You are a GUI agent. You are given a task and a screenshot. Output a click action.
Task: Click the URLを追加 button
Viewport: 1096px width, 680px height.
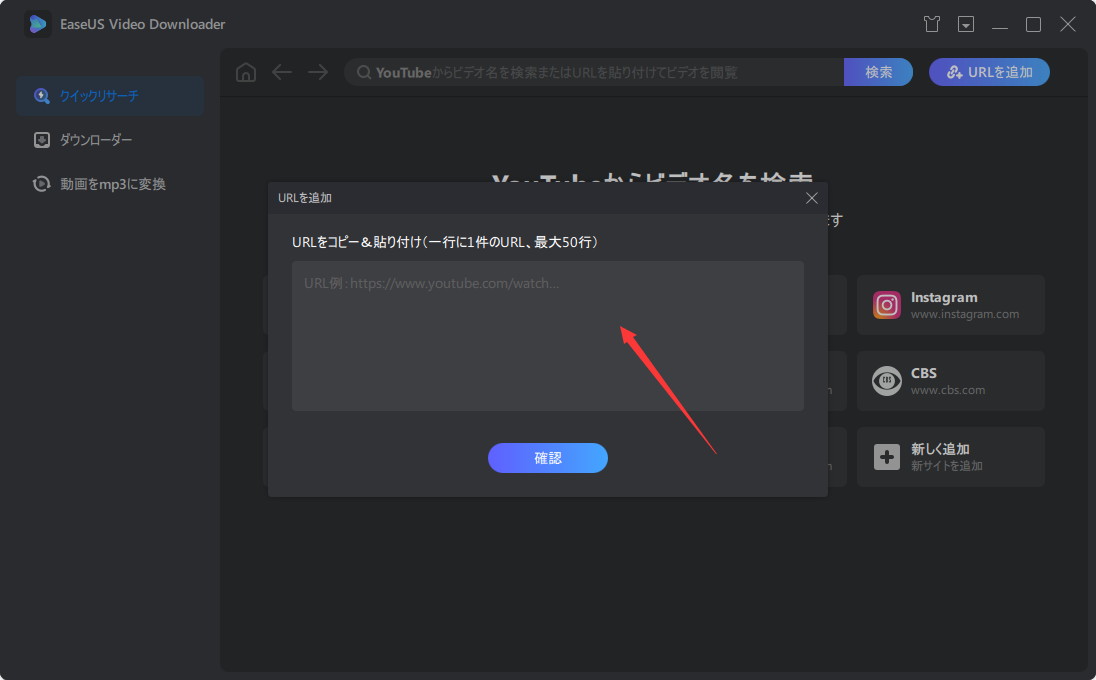click(989, 71)
